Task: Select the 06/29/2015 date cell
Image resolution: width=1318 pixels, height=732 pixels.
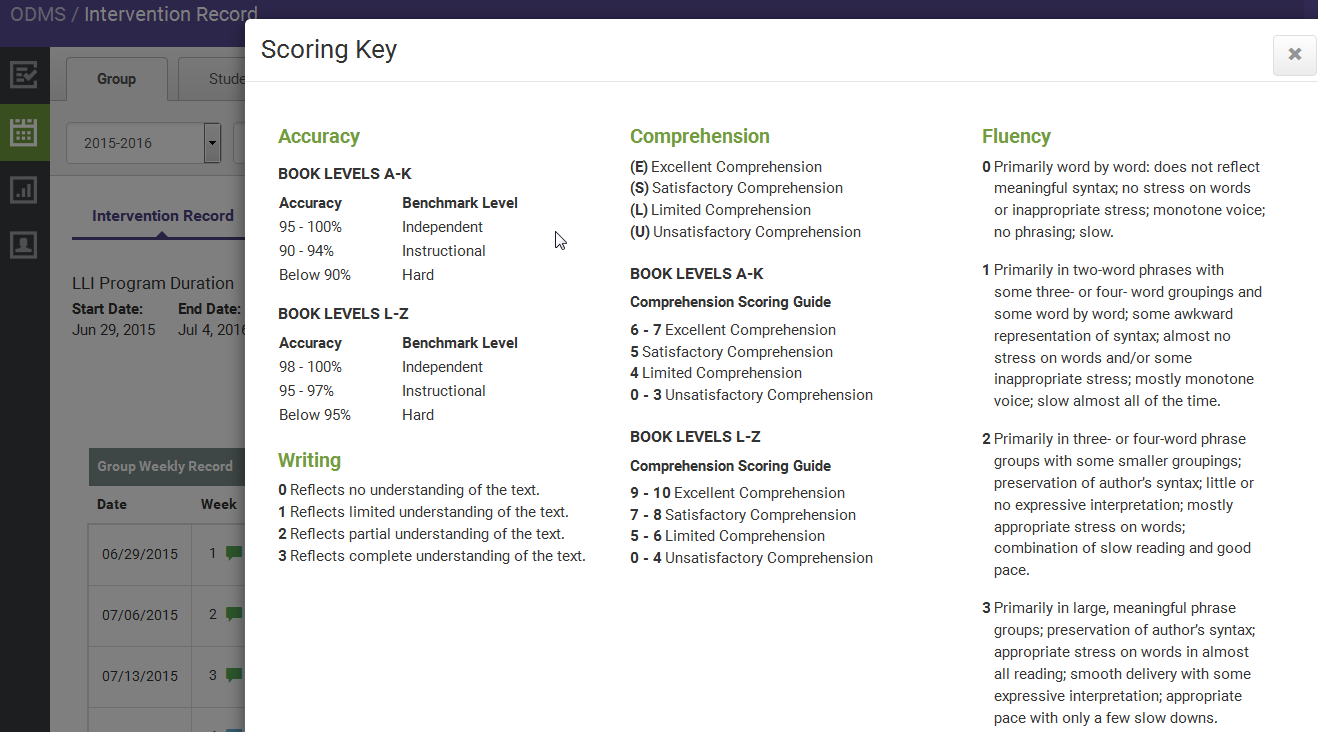Action: point(139,553)
